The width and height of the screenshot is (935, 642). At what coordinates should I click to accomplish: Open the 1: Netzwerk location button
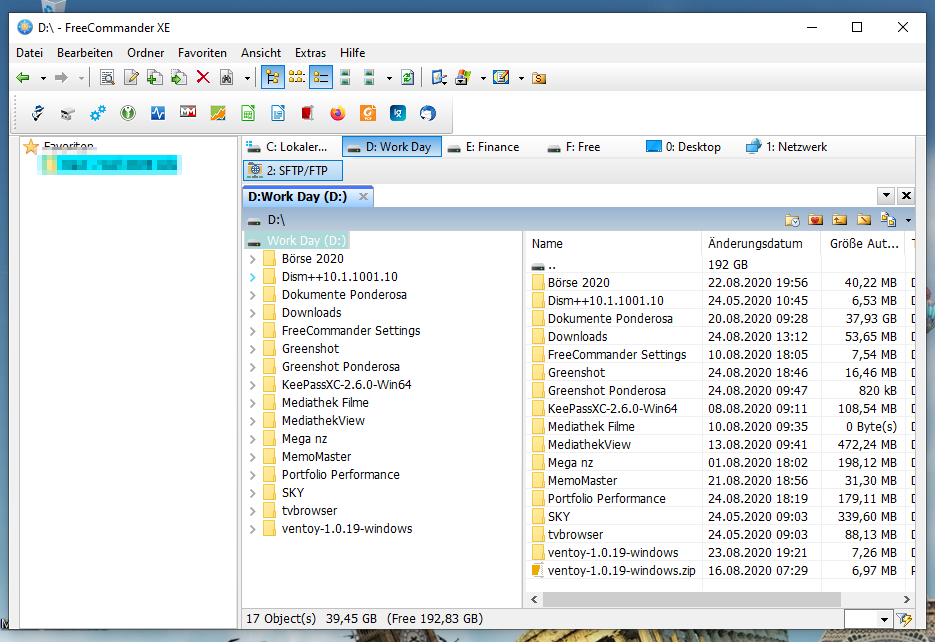(787, 147)
